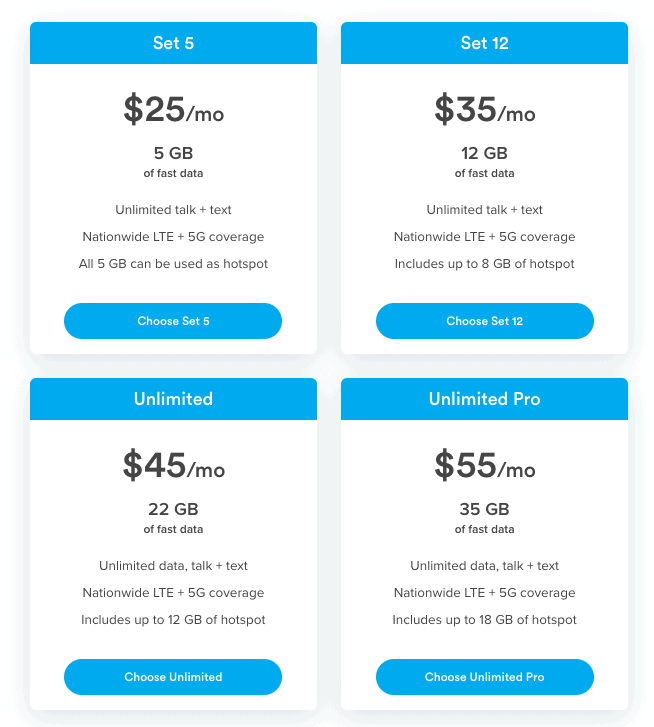654x727 pixels.
Task: Click the 12 GB fast data text
Action: click(484, 162)
